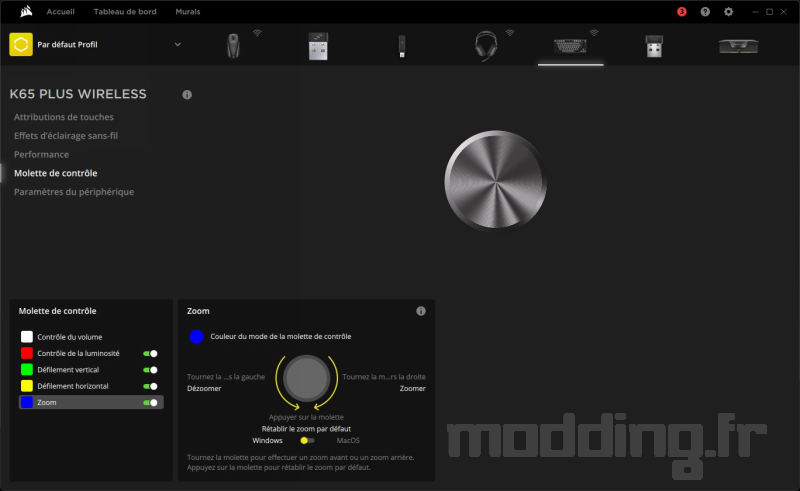Select the wireless headset device icon
Screen dimensions: 800x491
[x=486, y=45]
